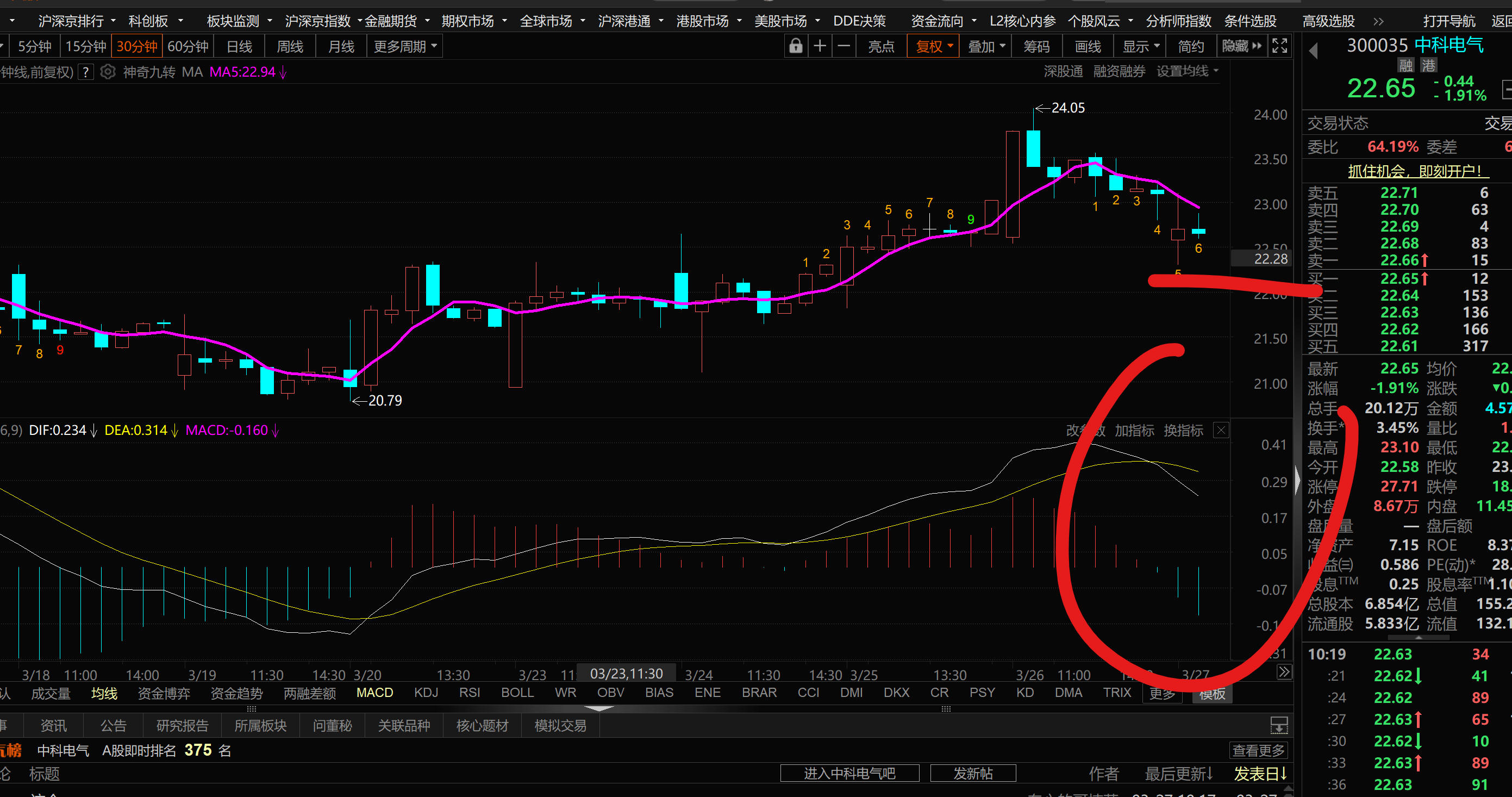The width and height of the screenshot is (1512, 797).
Task: Click the download icon in news panel
Action: pos(1279,725)
